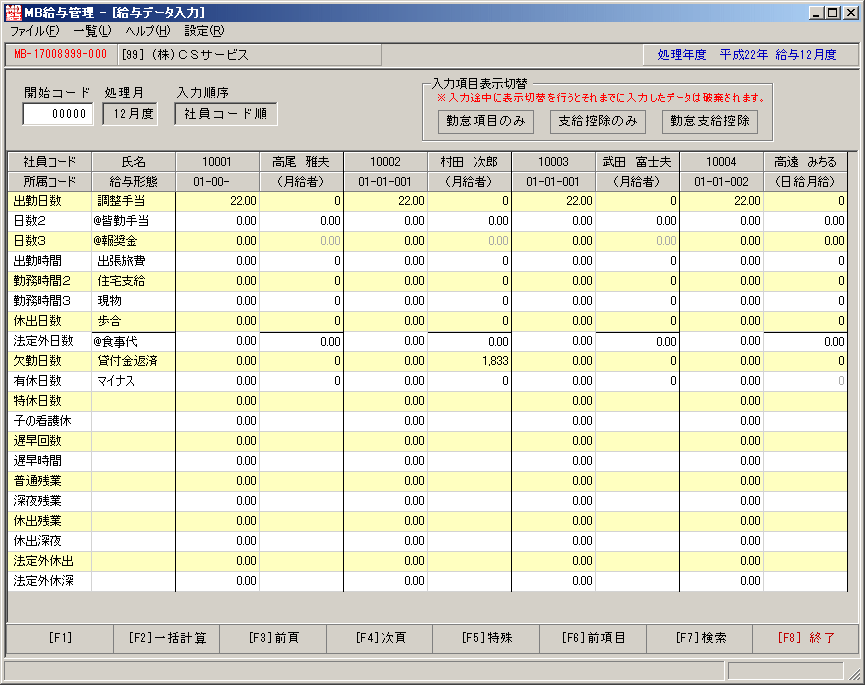Click the [F5]特殊 button

point(486,638)
